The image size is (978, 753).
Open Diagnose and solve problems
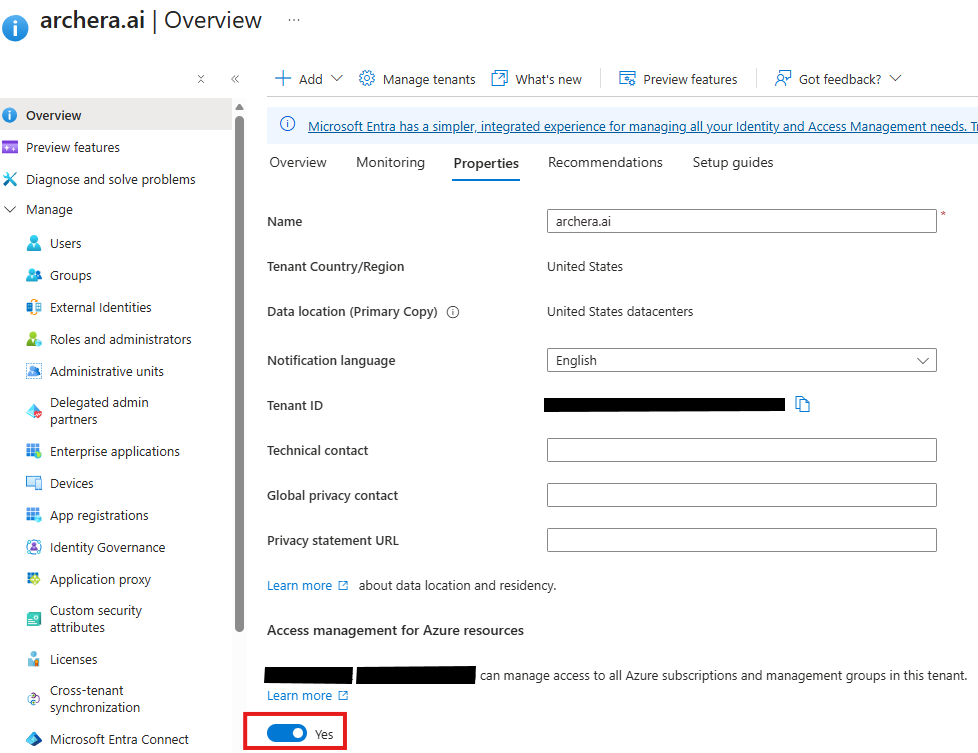(x=110, y=179)
